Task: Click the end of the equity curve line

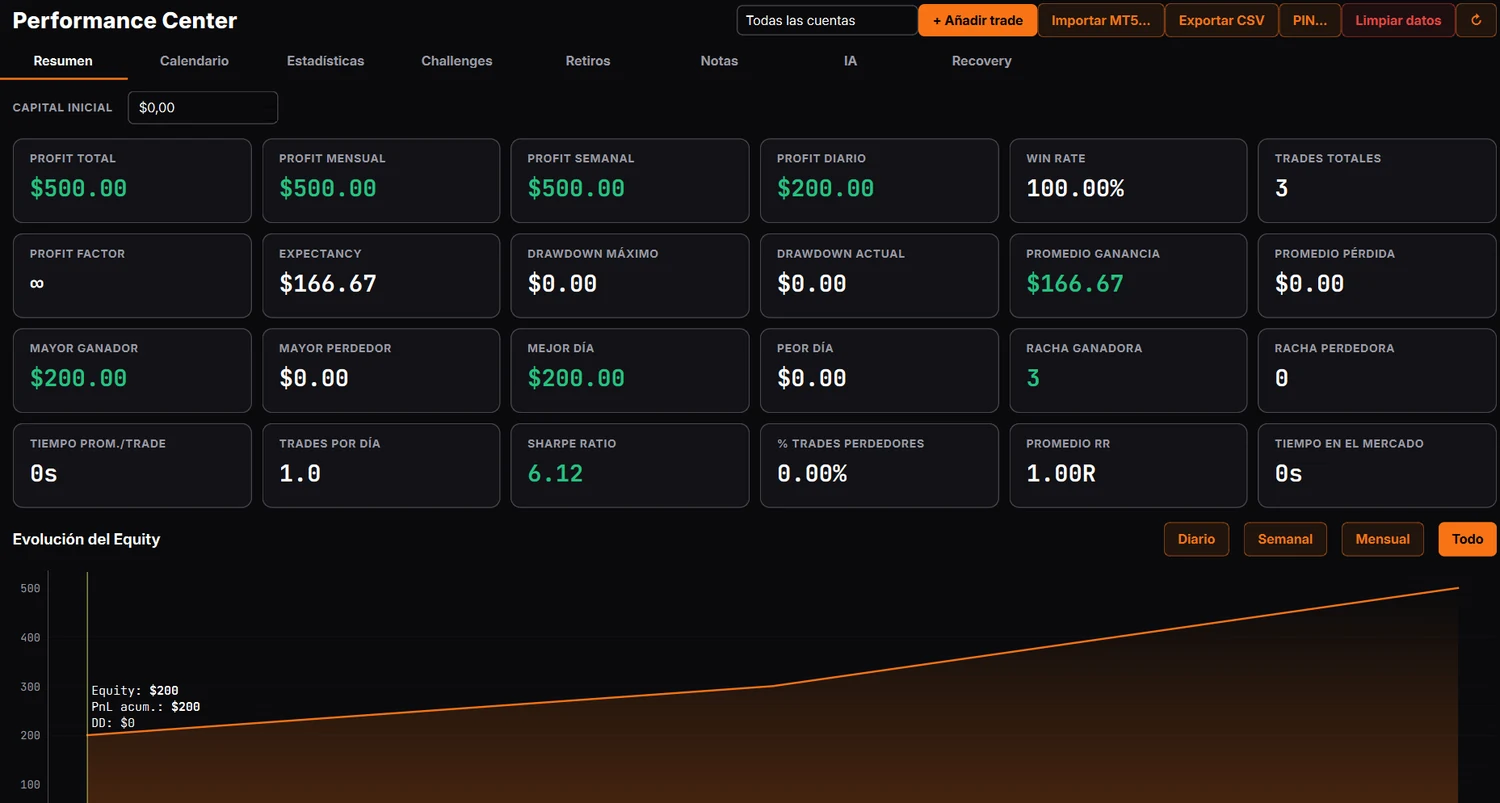Action: pyautogui.click(x=1458, y=588)
